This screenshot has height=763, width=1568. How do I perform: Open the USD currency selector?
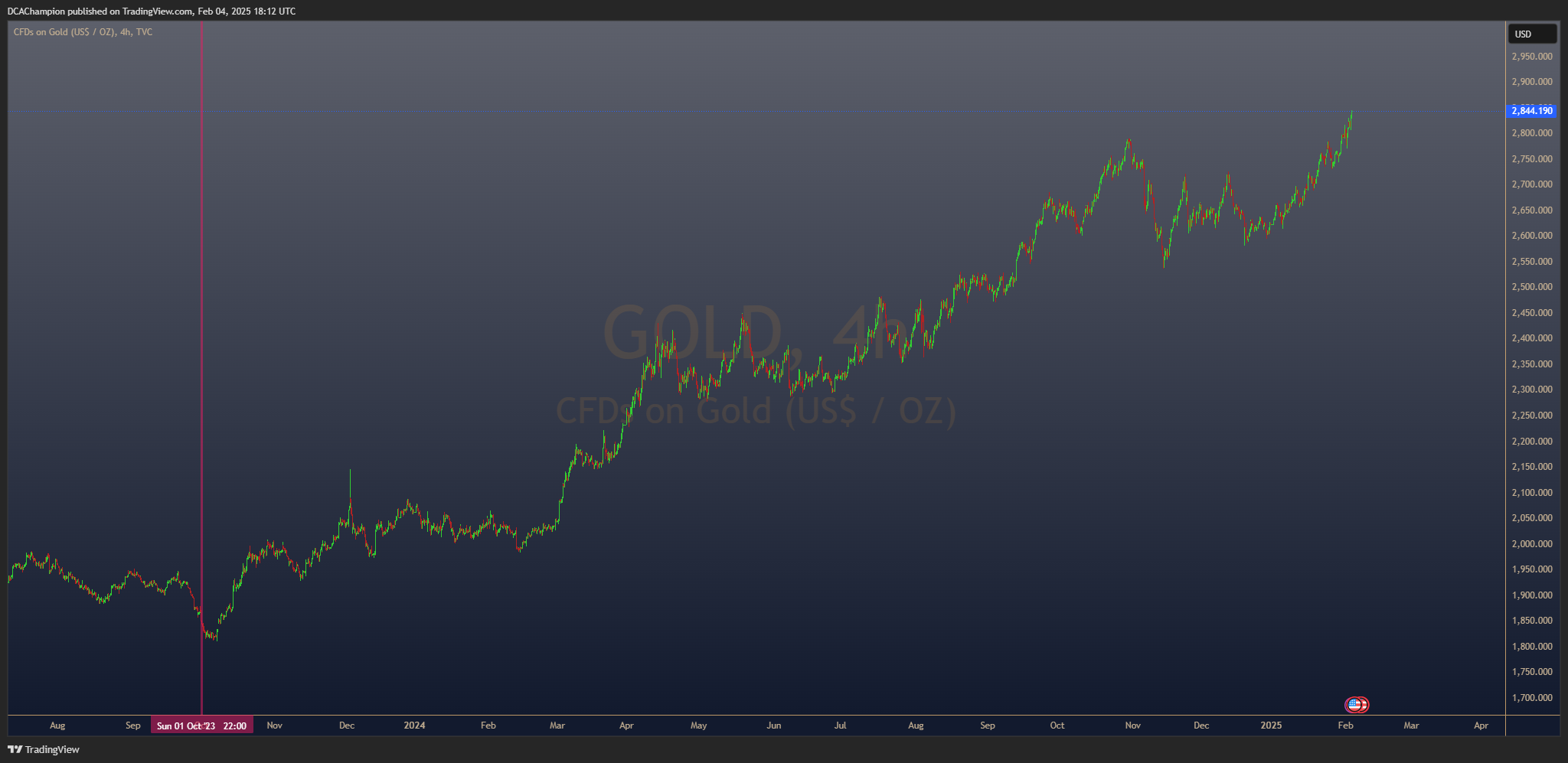tap(1532, 34)
